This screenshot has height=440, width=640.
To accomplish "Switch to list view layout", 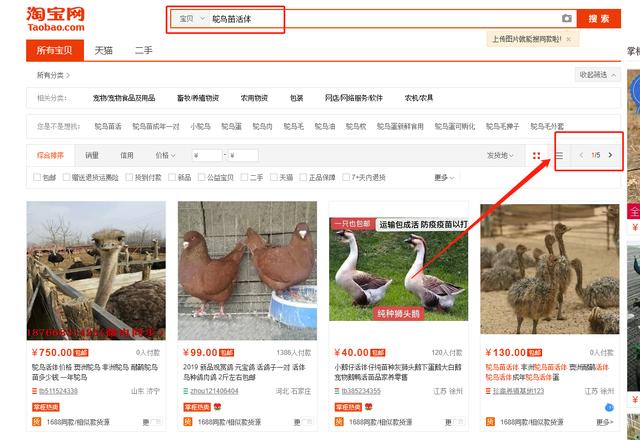I will coord(559,156).
